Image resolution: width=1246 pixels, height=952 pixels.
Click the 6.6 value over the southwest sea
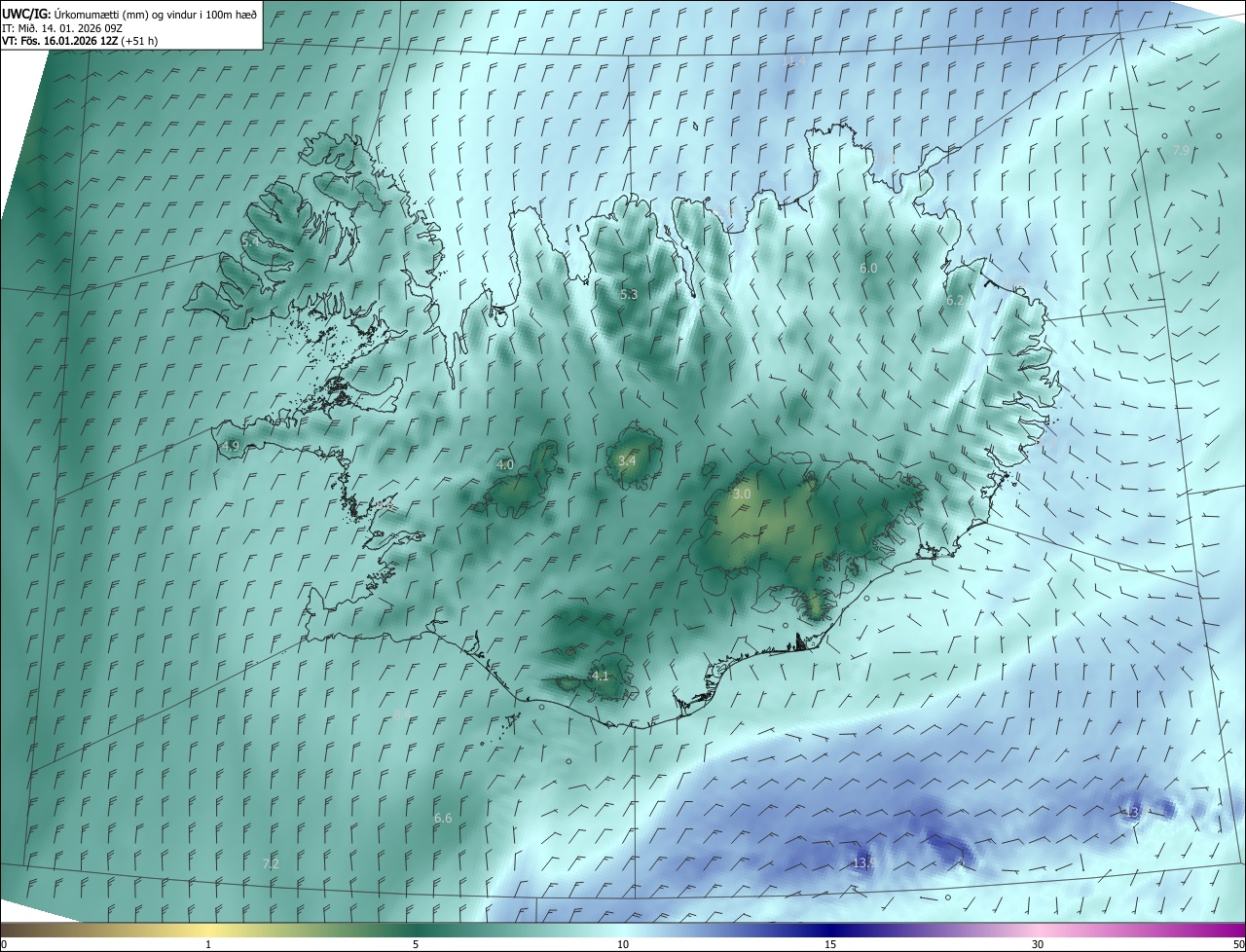443,819
